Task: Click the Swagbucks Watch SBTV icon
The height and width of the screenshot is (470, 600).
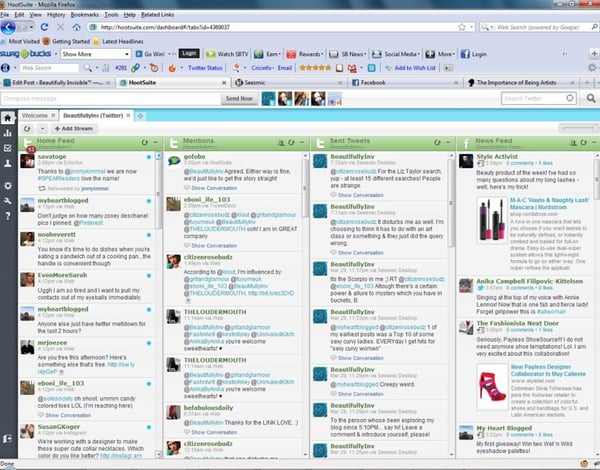Action: pos(211,54)
